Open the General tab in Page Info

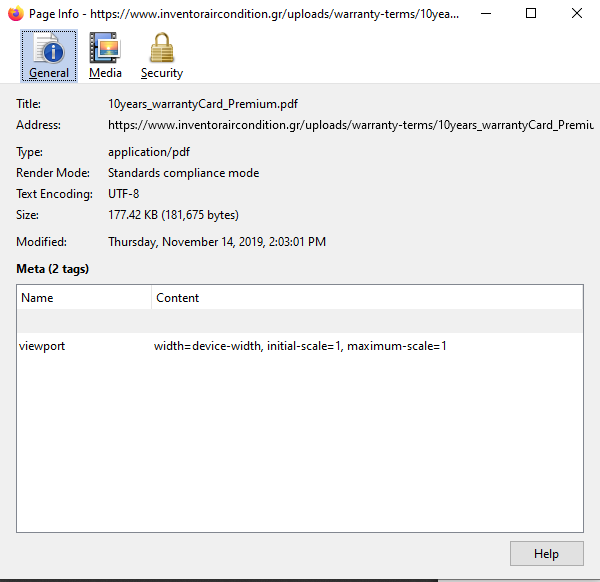[49, 56]
